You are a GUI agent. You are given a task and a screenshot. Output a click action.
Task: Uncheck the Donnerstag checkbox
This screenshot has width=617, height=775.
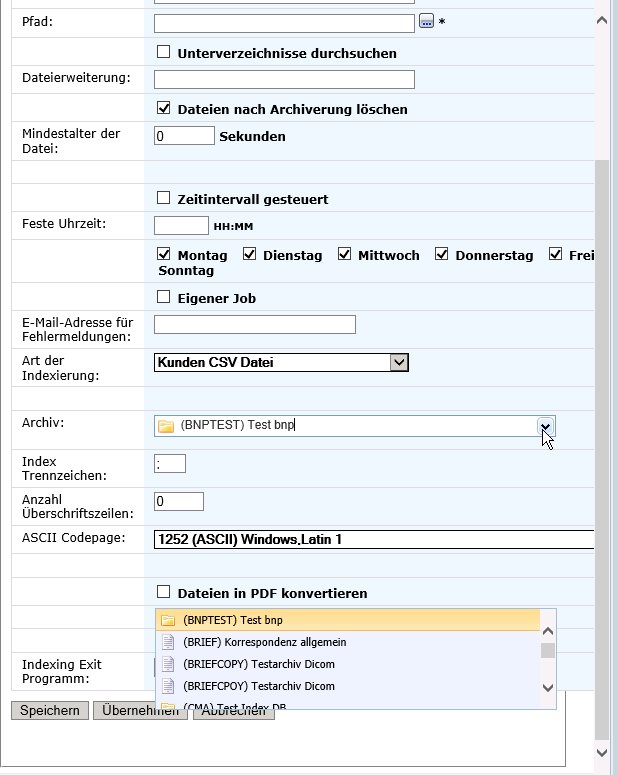coord(441,254)
